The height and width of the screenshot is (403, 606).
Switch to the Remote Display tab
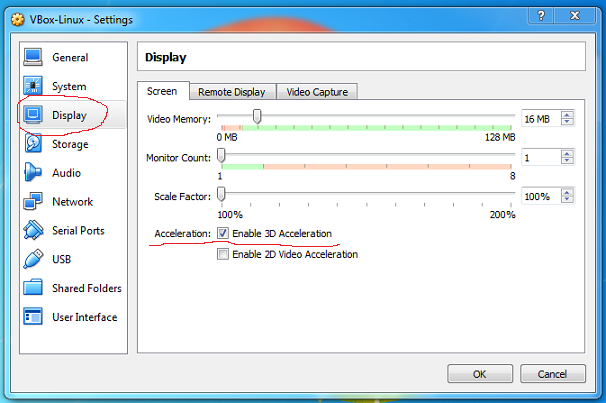click(x=232, y=92)
